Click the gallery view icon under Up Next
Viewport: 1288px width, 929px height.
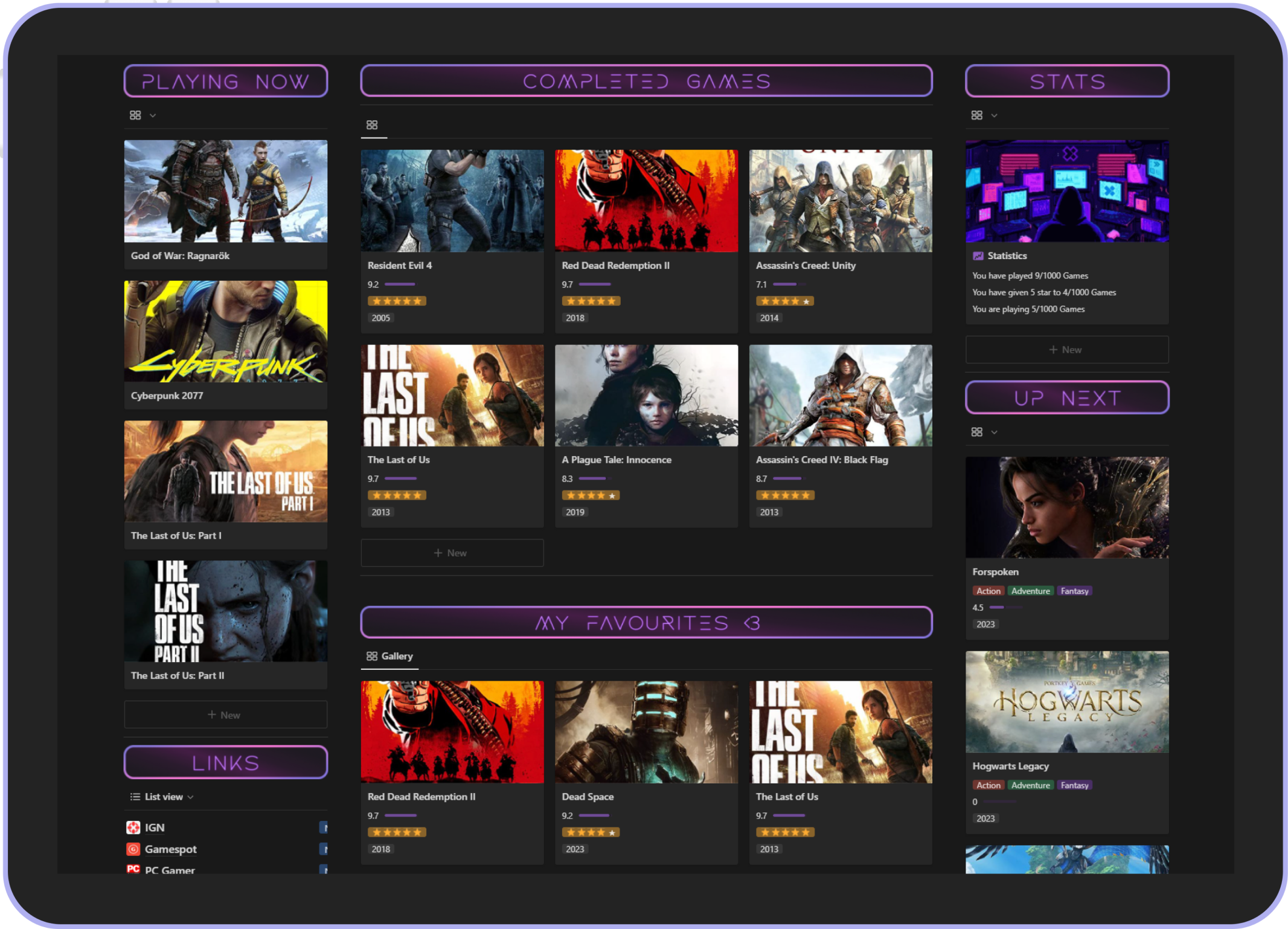coord(977,432)
